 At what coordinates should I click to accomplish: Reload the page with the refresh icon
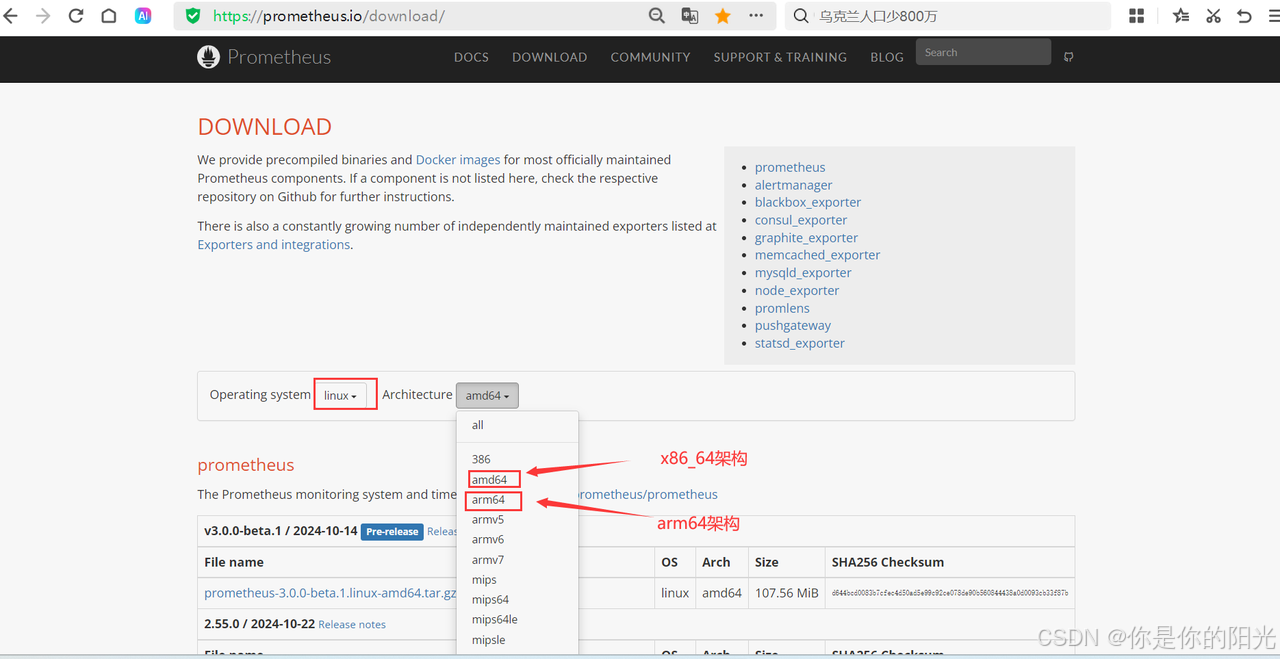click(76, 16)
